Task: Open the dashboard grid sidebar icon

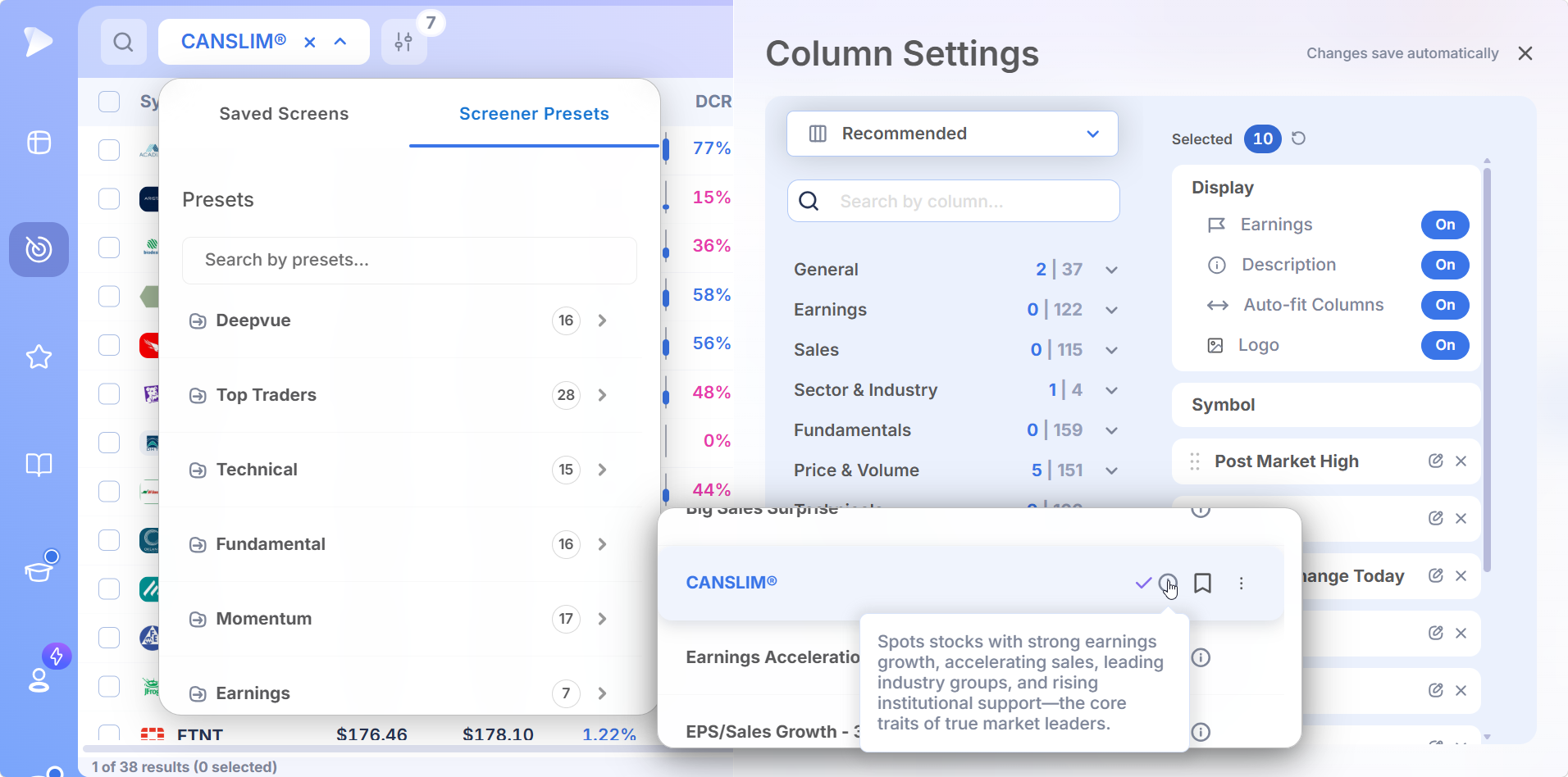Action: (x=39, y=143)
